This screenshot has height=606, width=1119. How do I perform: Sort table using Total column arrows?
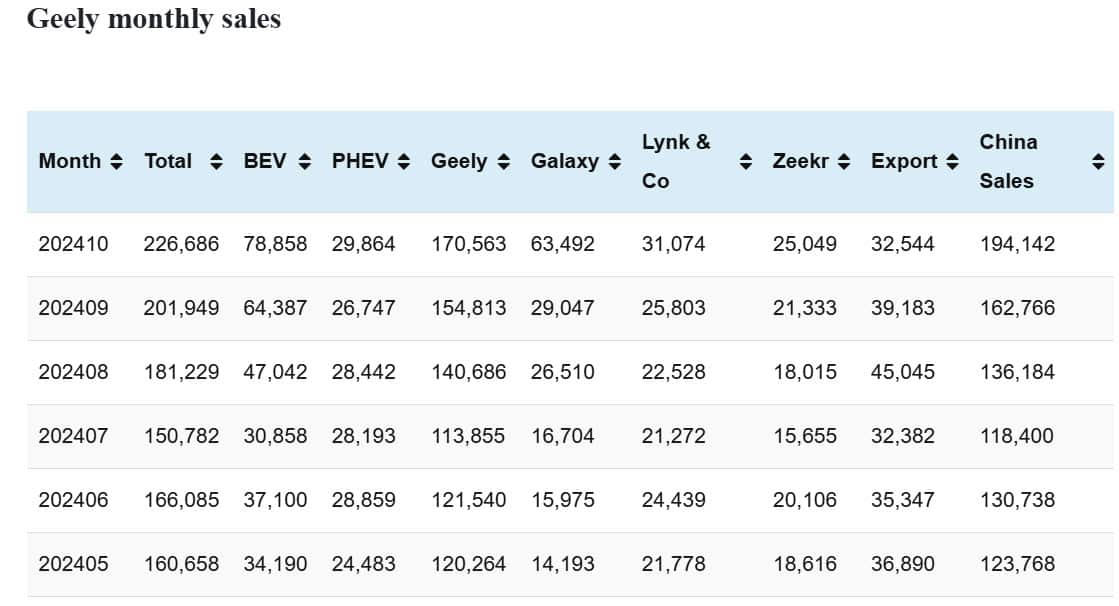(x=216, y=161)
